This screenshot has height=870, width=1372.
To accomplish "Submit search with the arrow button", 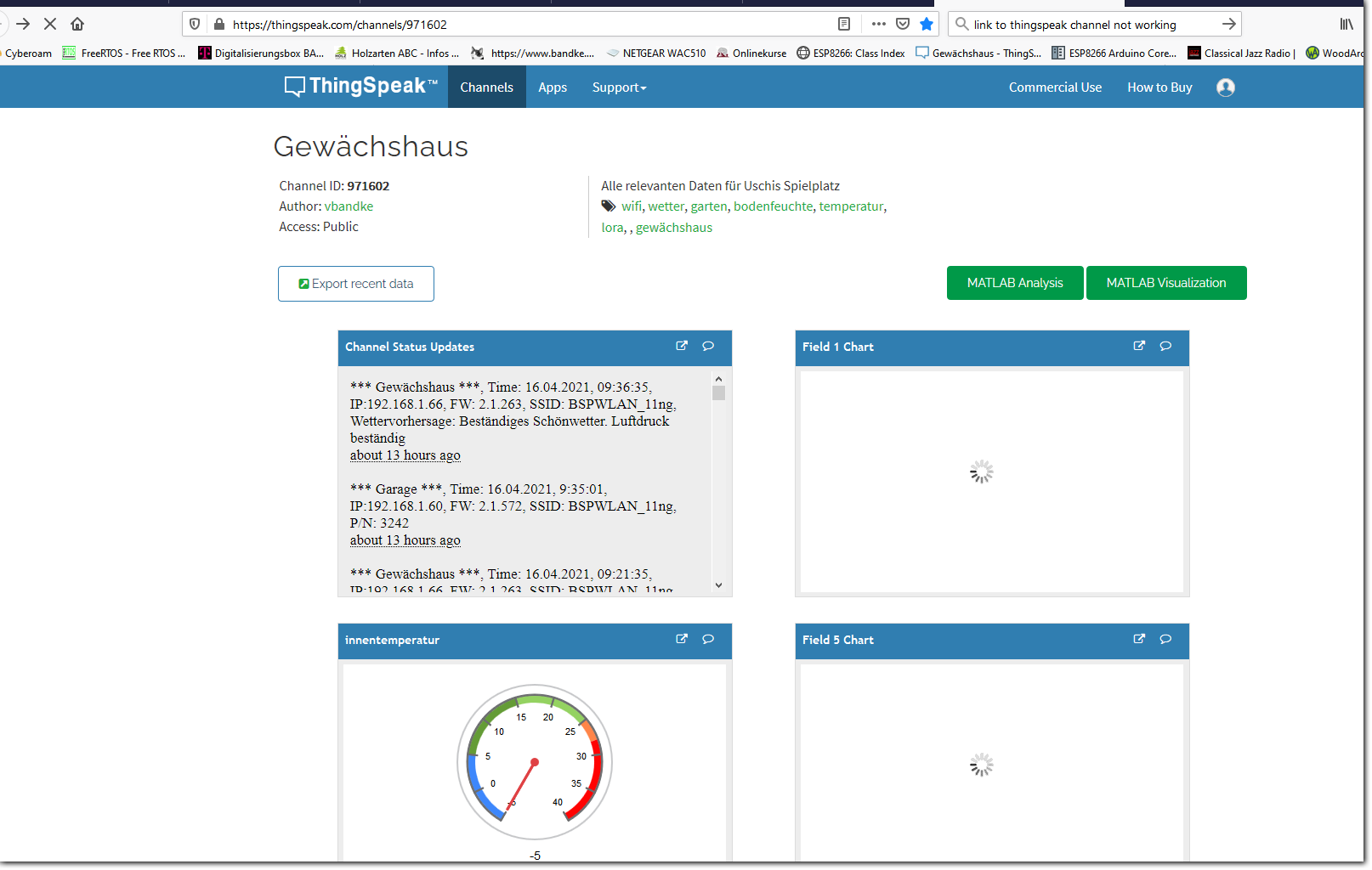I will pyautogui.click(x=1228, y=24).
